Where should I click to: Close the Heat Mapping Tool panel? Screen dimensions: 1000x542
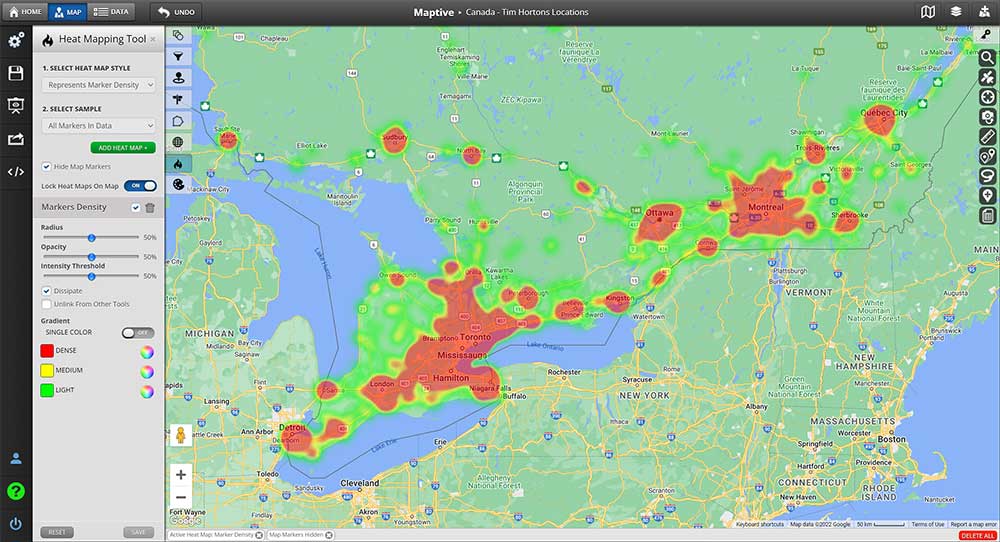153,40
